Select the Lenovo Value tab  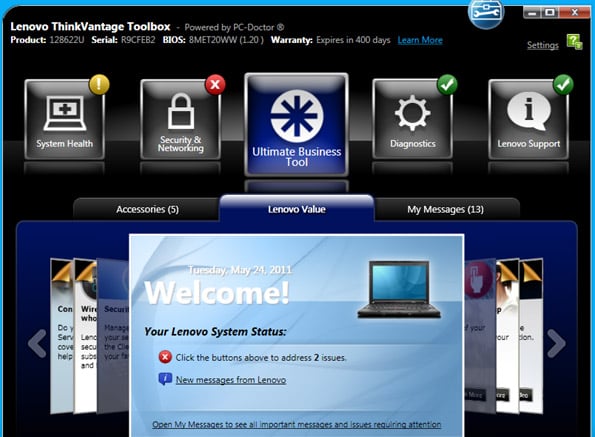(297, 209)
